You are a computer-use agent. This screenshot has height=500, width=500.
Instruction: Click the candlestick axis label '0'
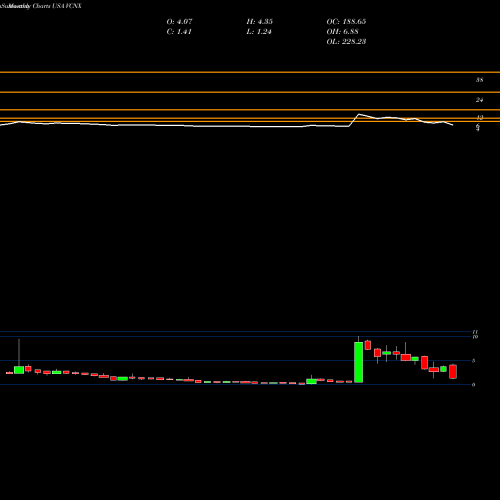[x=474, y=385]
